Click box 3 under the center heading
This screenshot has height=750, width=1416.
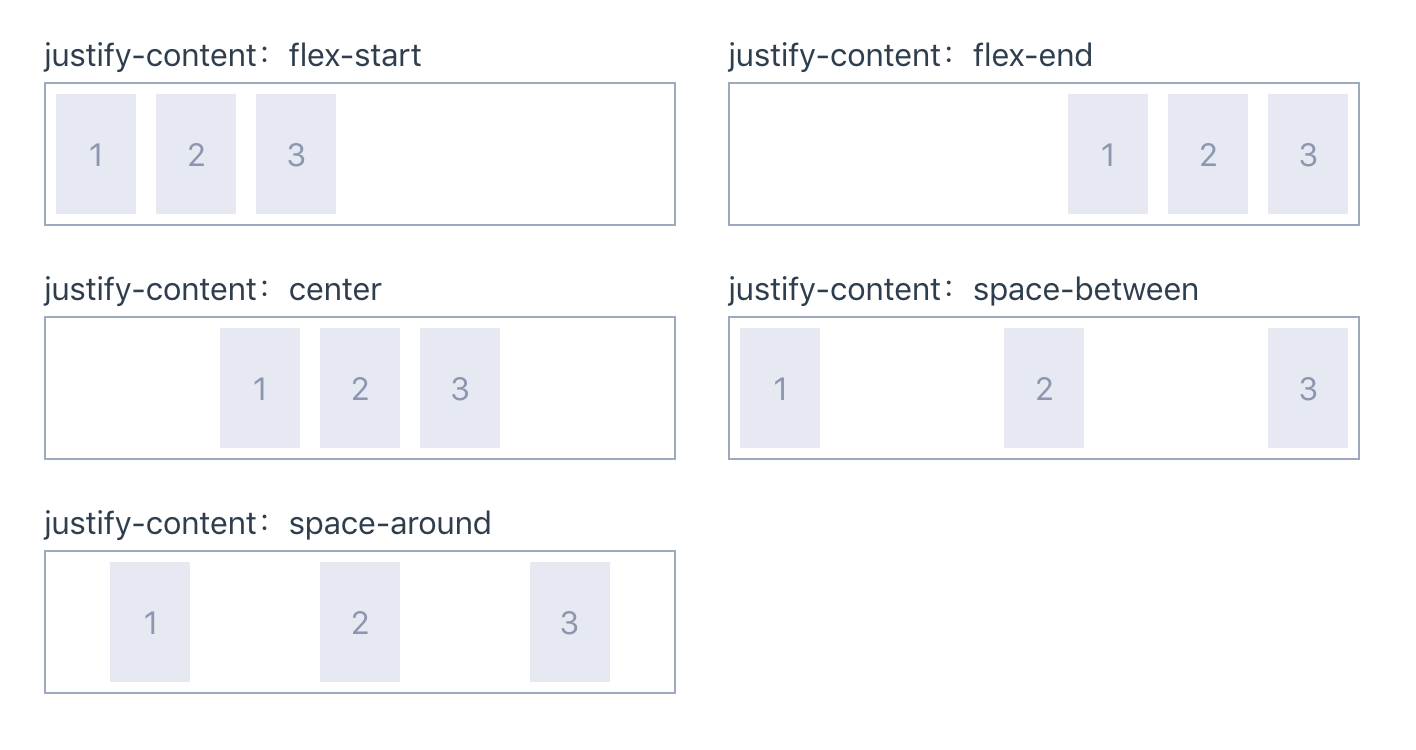(x=460, y=388)
